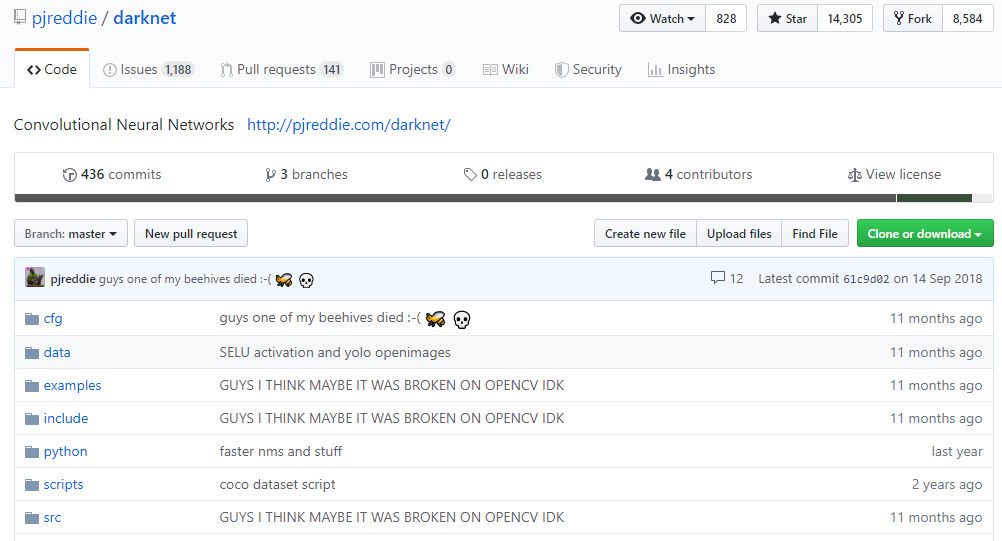Click the Issues exclamation icon

tap(110, 70)
